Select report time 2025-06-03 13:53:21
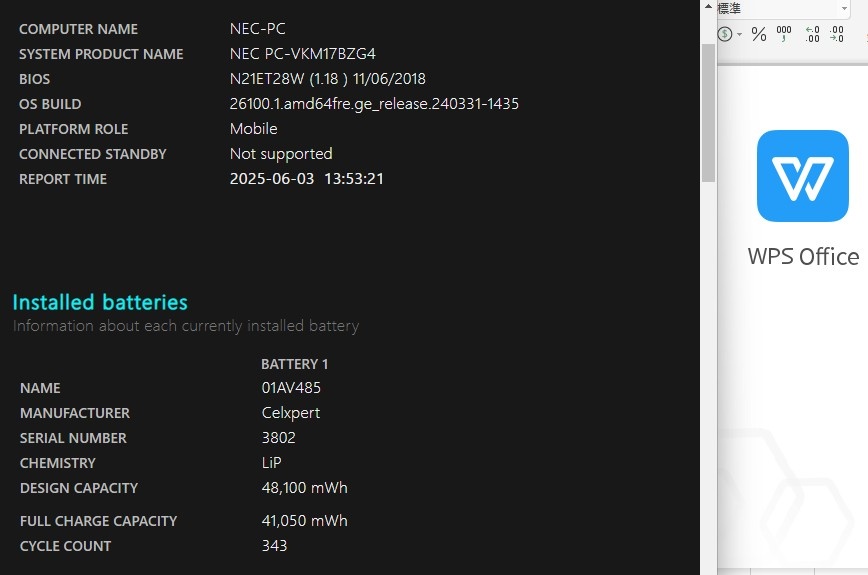This screenshot has height=575, width=868. point(307,179)
